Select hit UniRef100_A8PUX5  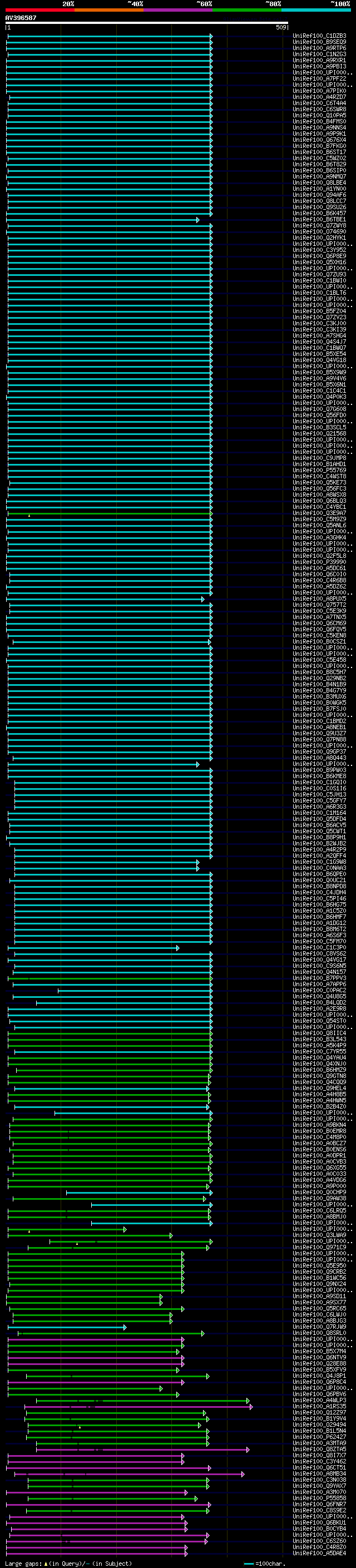click(x=319, y=599)
